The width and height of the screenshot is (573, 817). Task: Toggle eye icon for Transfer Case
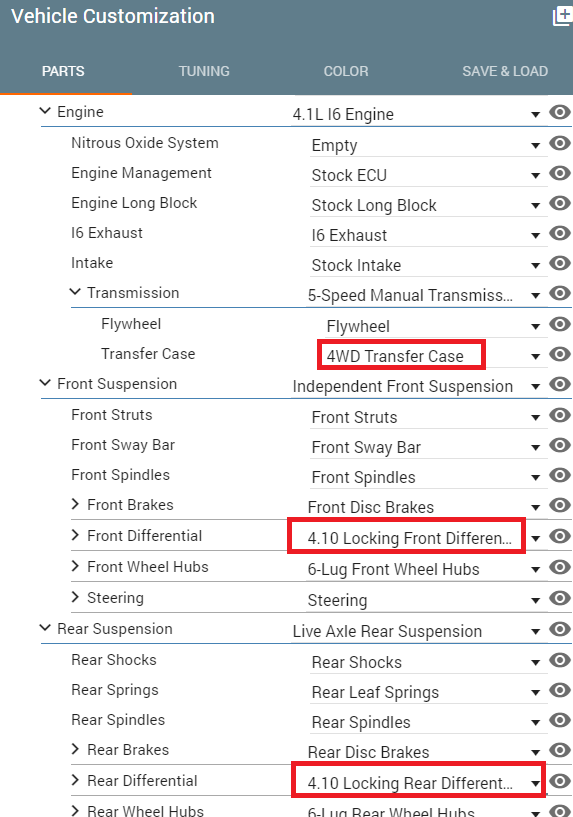pos(560,354)
